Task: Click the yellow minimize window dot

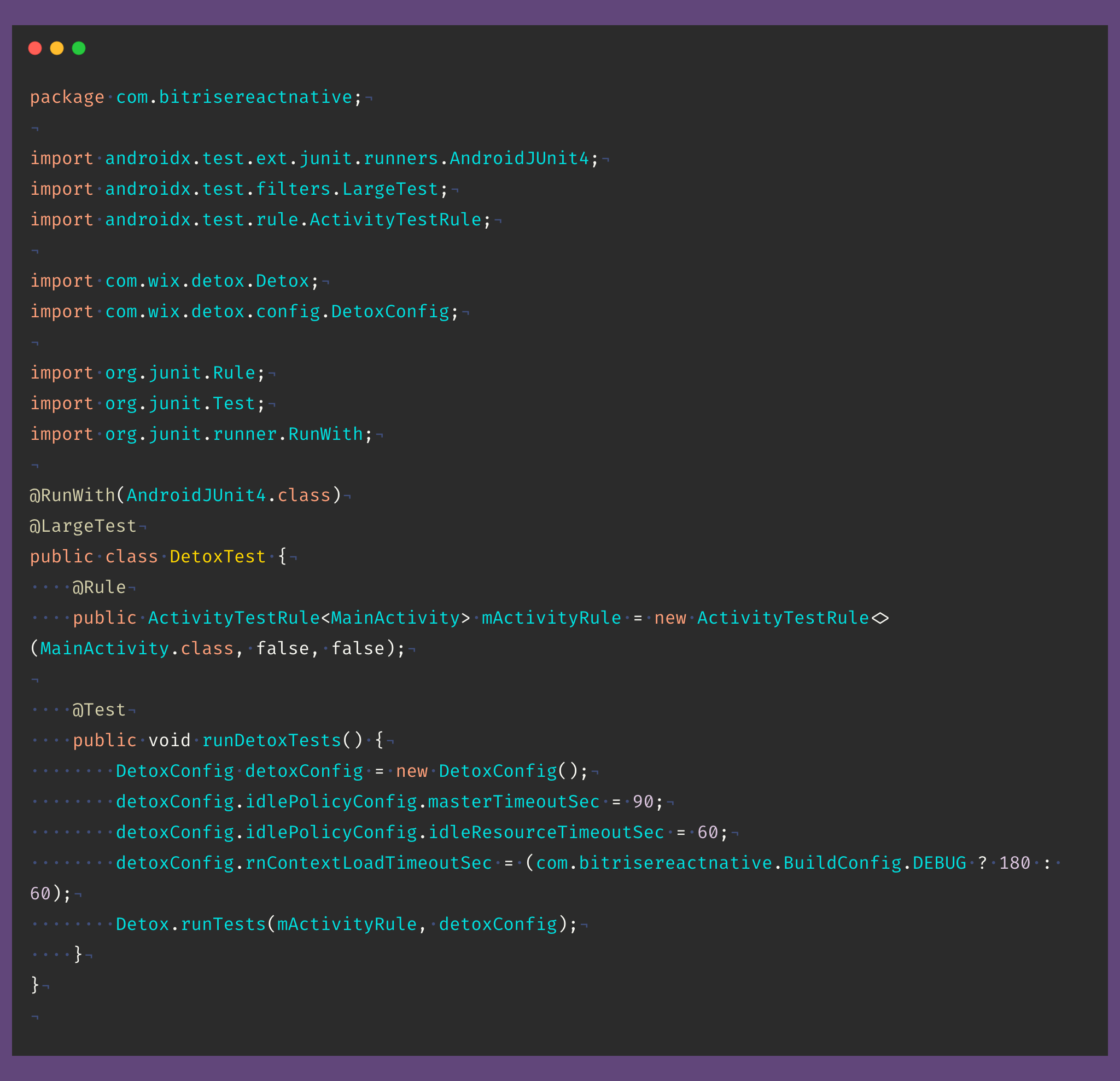Action: [57, 49]
